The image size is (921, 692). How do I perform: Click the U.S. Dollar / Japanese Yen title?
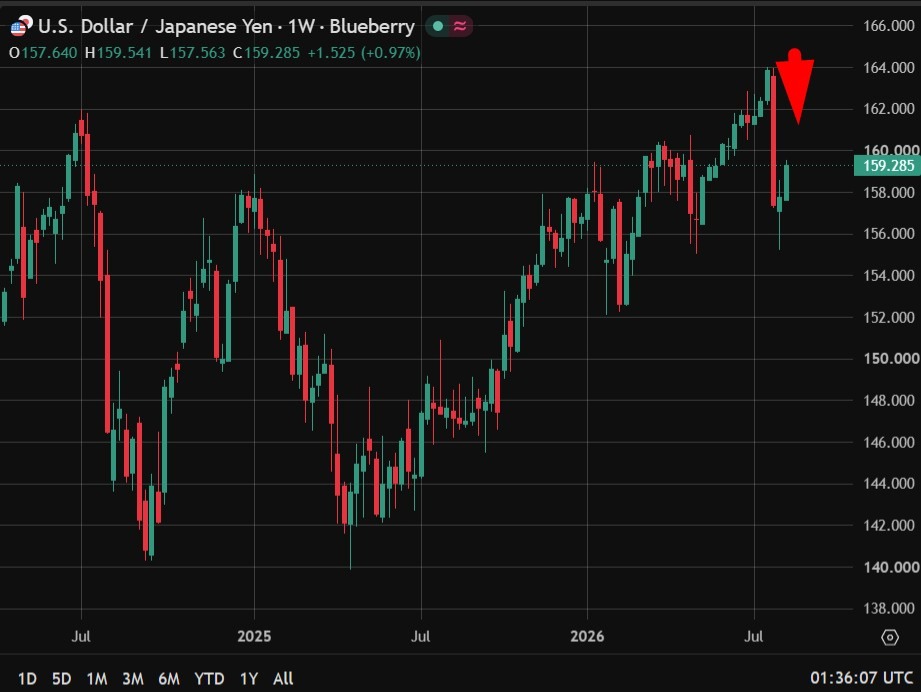(x=155, y=26)
